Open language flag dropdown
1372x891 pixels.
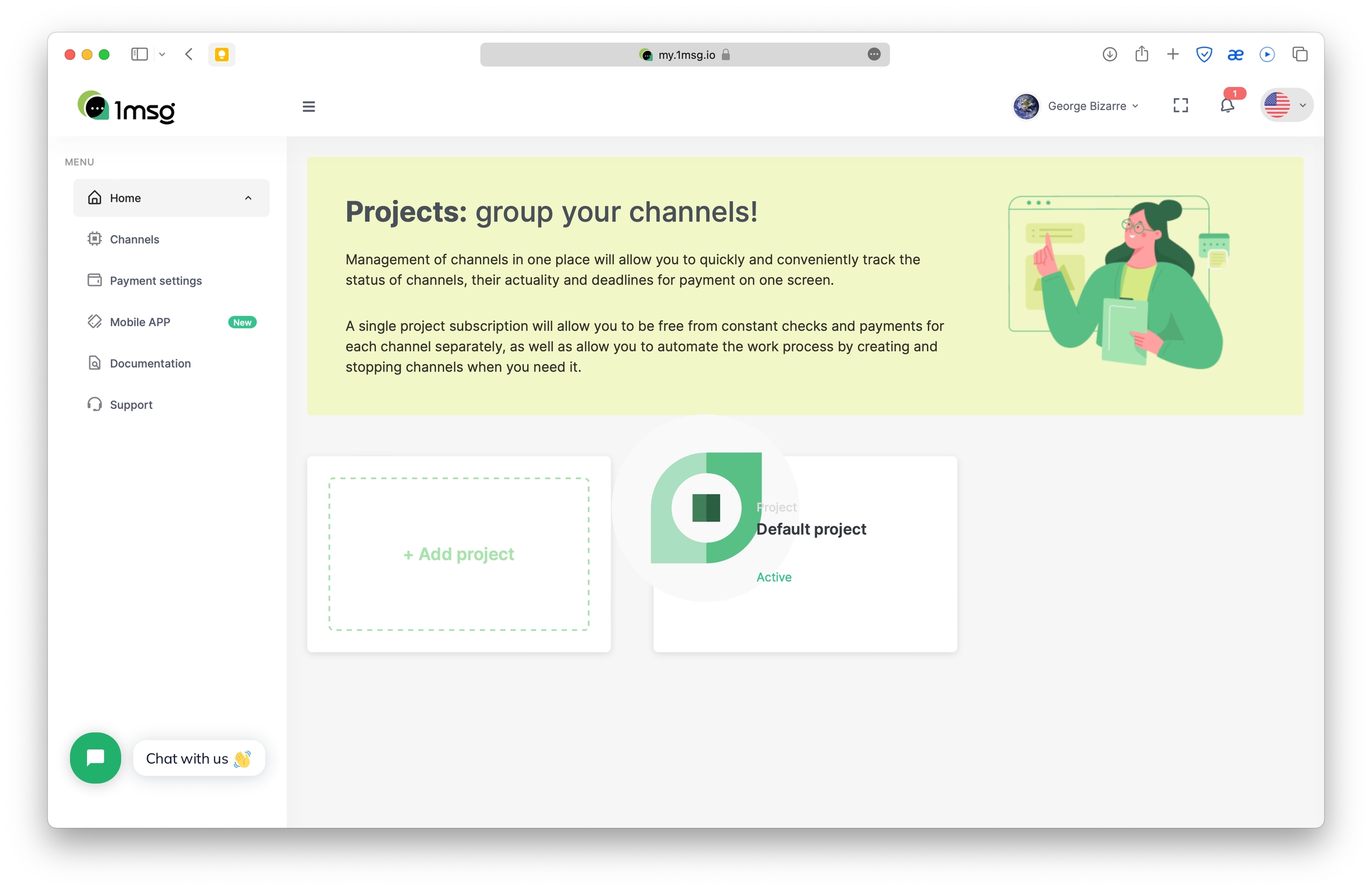(x=1286, y=105)
